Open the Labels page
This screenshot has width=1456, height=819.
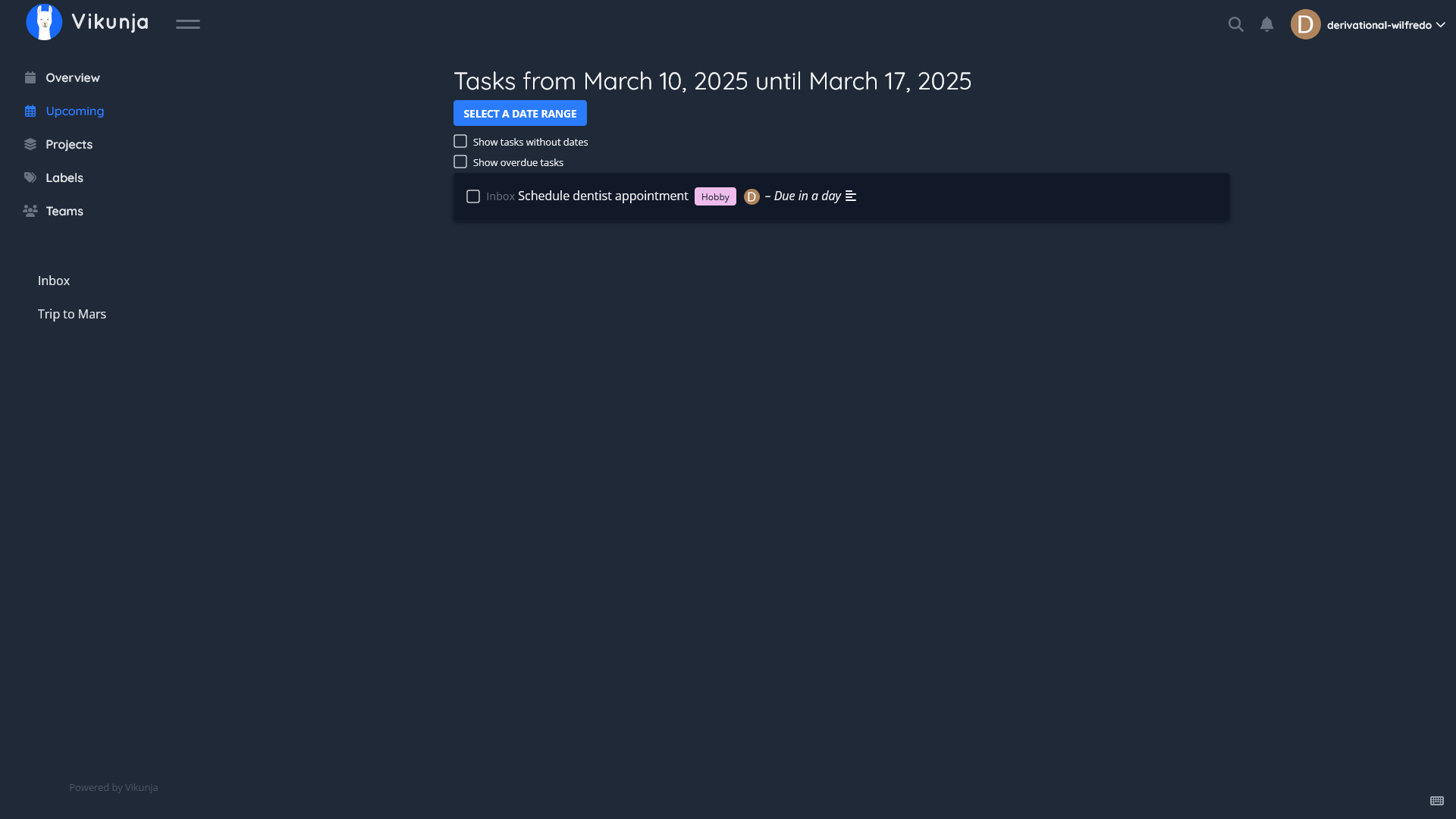[64, 178]
